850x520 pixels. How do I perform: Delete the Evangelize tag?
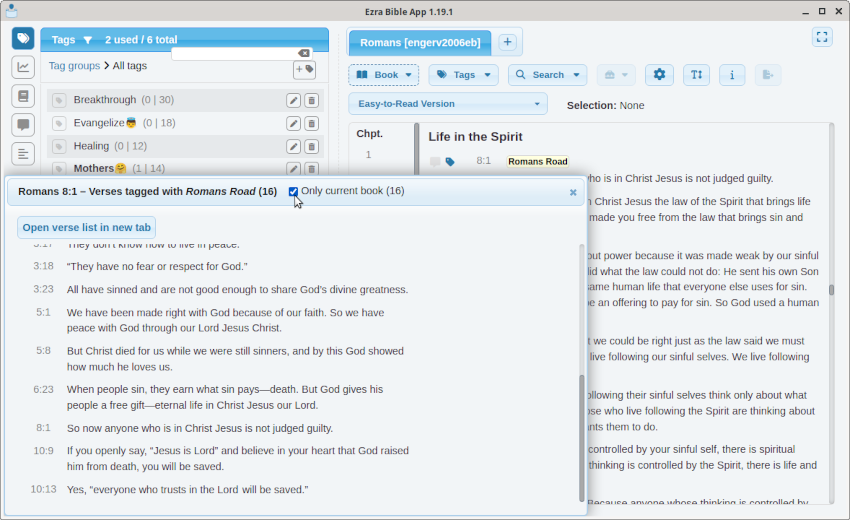(x=312, y=124)
